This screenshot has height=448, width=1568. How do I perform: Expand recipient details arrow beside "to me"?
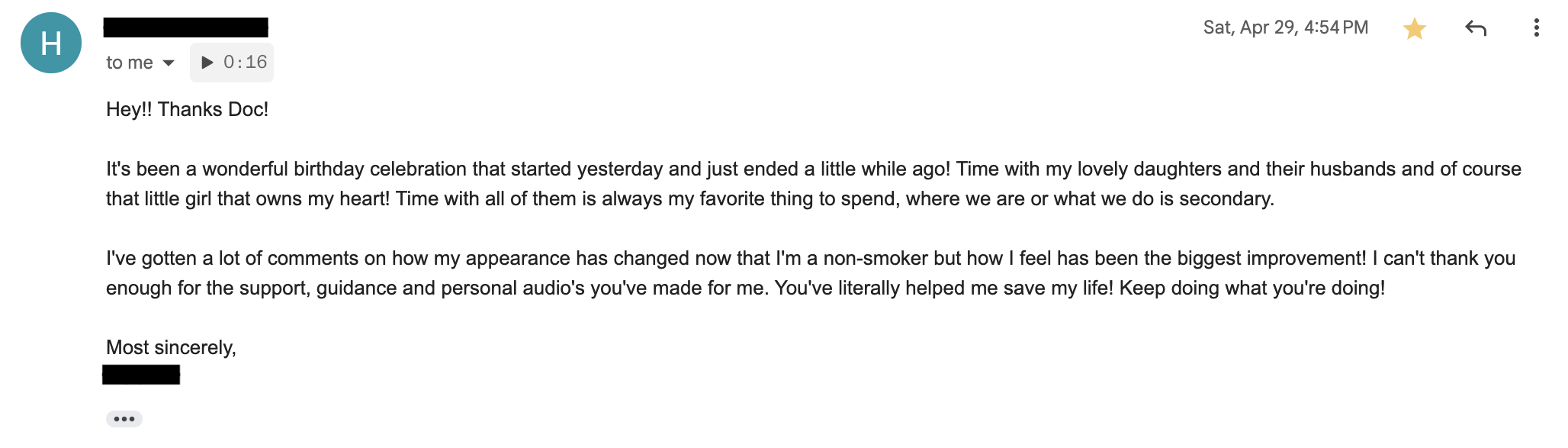pos(169,63)
